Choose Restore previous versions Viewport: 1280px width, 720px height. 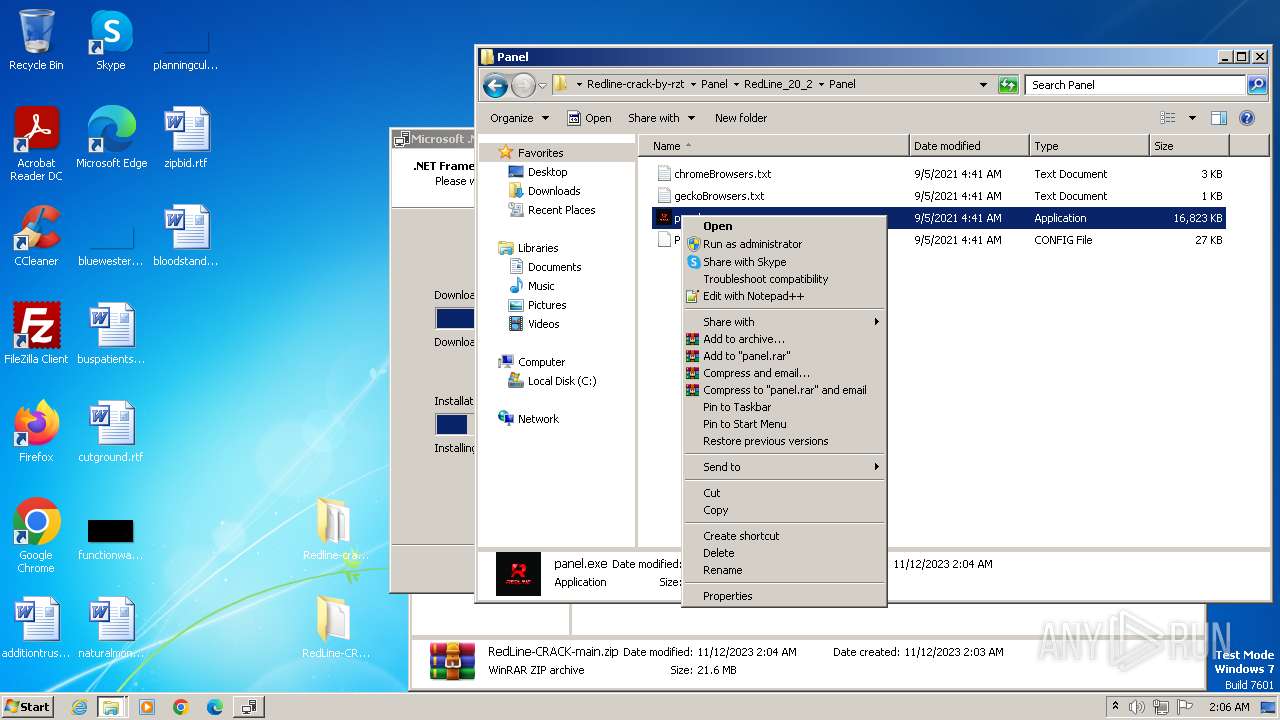[x=783, y=441]
